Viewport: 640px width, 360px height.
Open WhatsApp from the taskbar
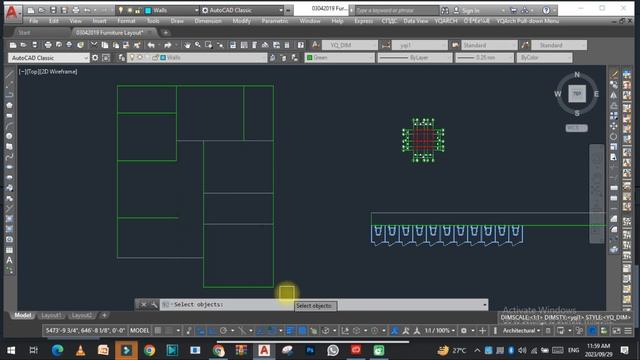[x=333, y=350]
